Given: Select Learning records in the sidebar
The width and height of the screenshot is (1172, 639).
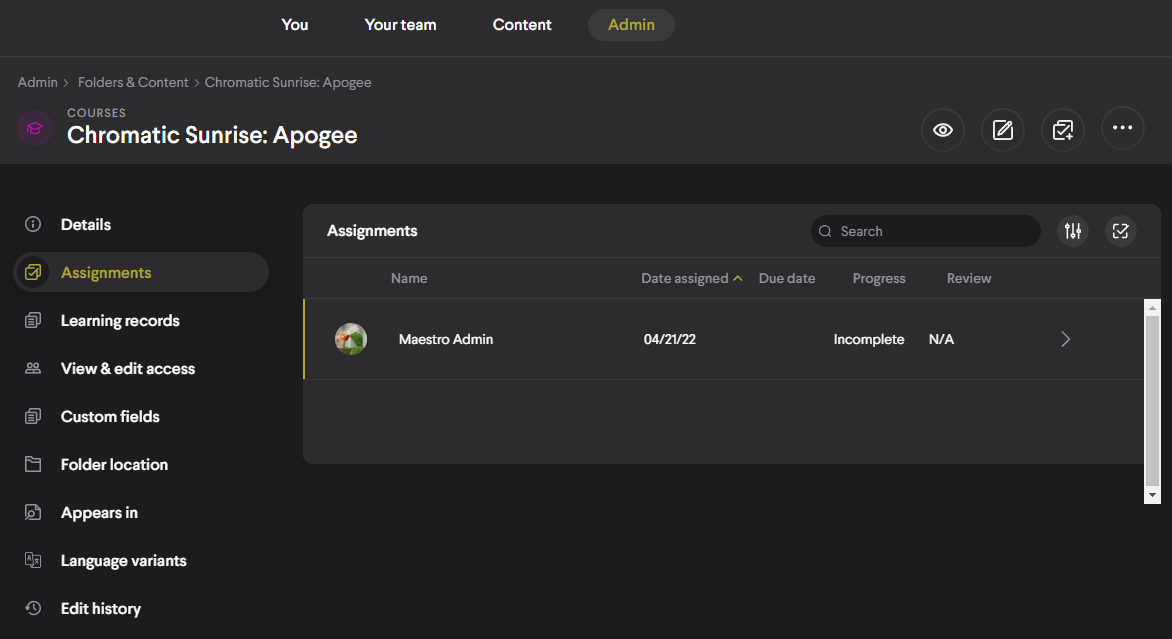Looking at the screenshot, I should coord(120,320).
